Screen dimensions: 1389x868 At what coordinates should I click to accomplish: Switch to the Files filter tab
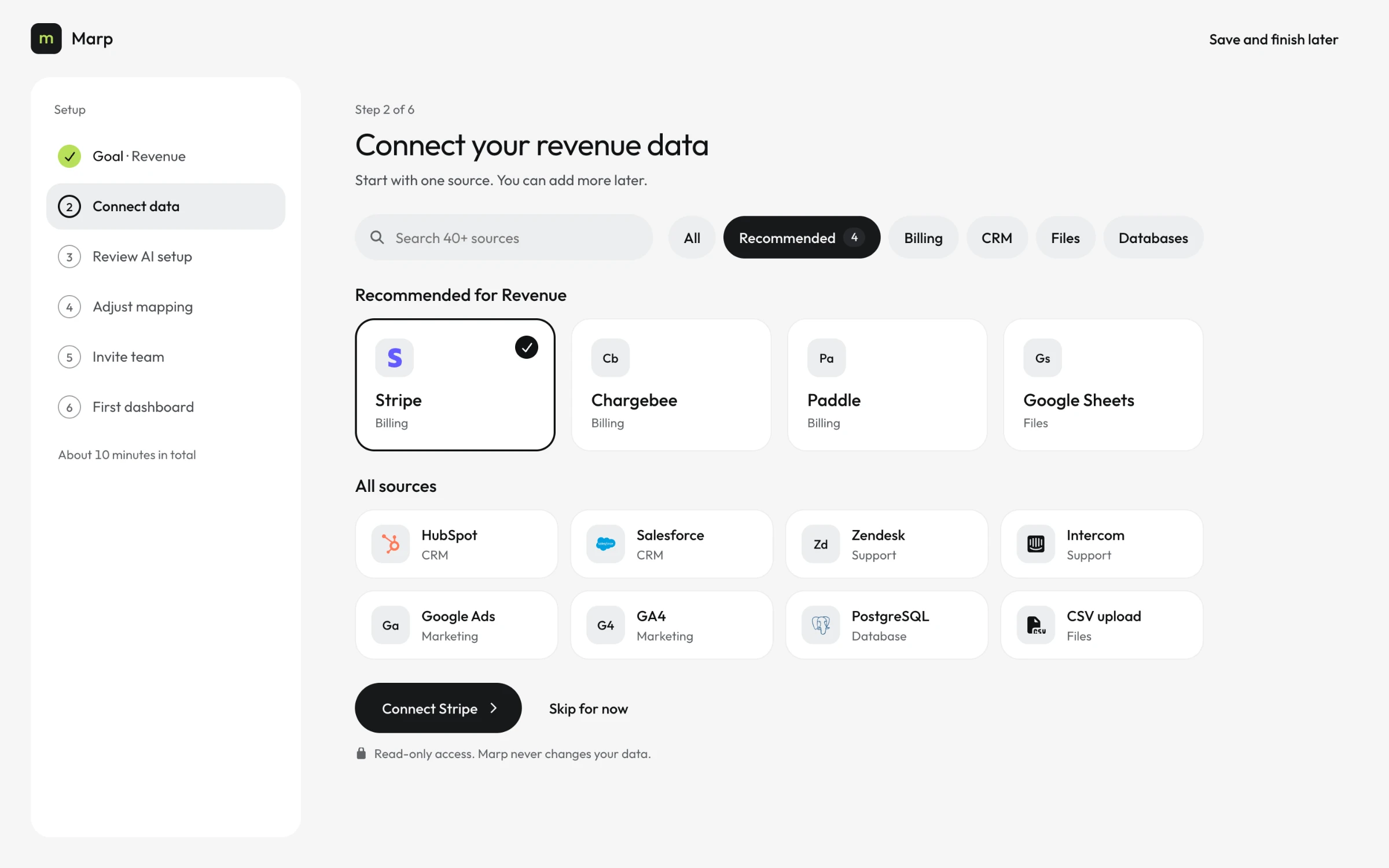pos(1065,237)
